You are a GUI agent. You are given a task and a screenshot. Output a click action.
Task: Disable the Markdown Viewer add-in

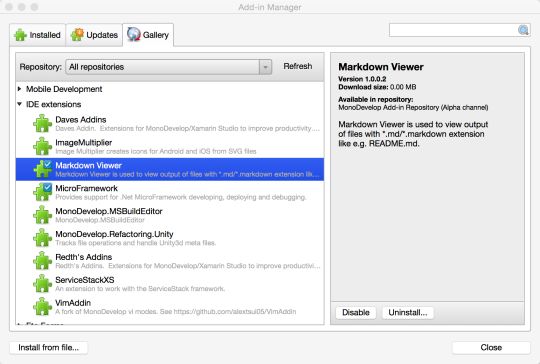(356, 312)
